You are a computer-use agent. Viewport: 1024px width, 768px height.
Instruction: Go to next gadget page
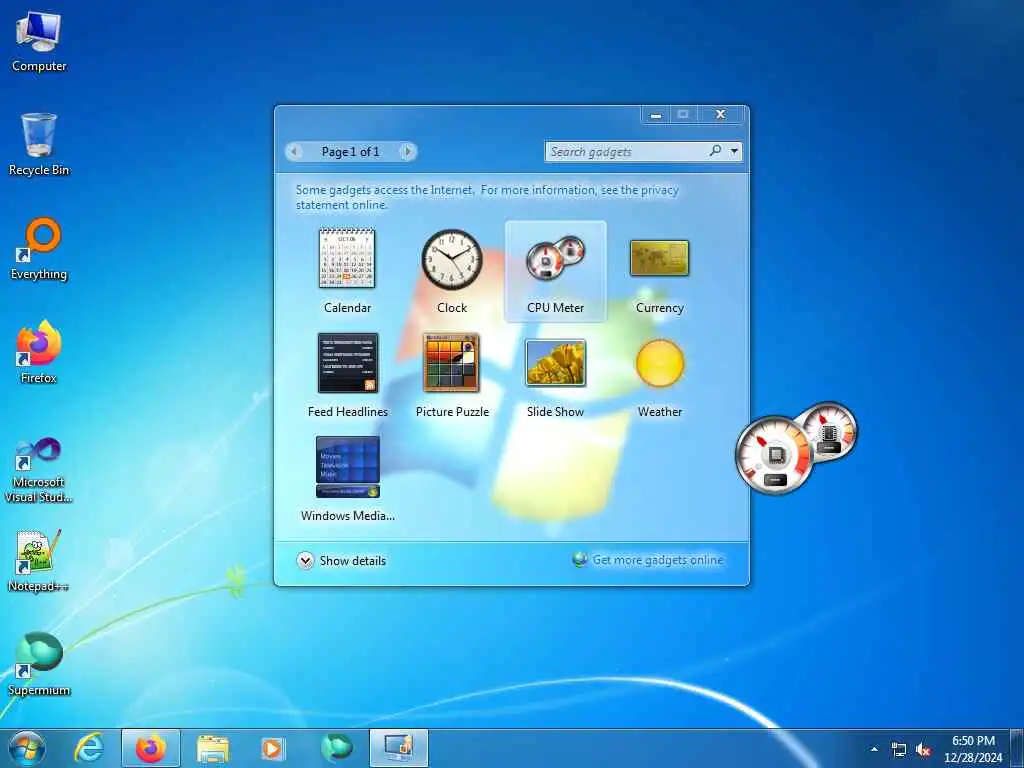click(408, 152)
